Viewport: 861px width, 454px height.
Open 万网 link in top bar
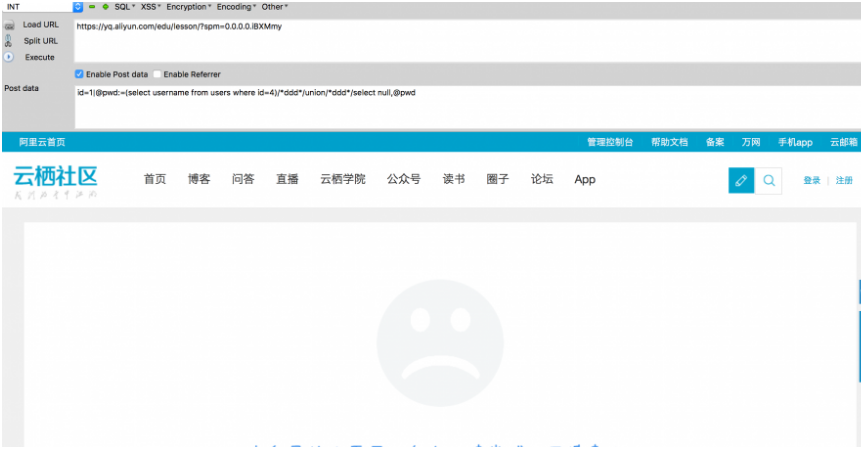(x=751, y=142)
